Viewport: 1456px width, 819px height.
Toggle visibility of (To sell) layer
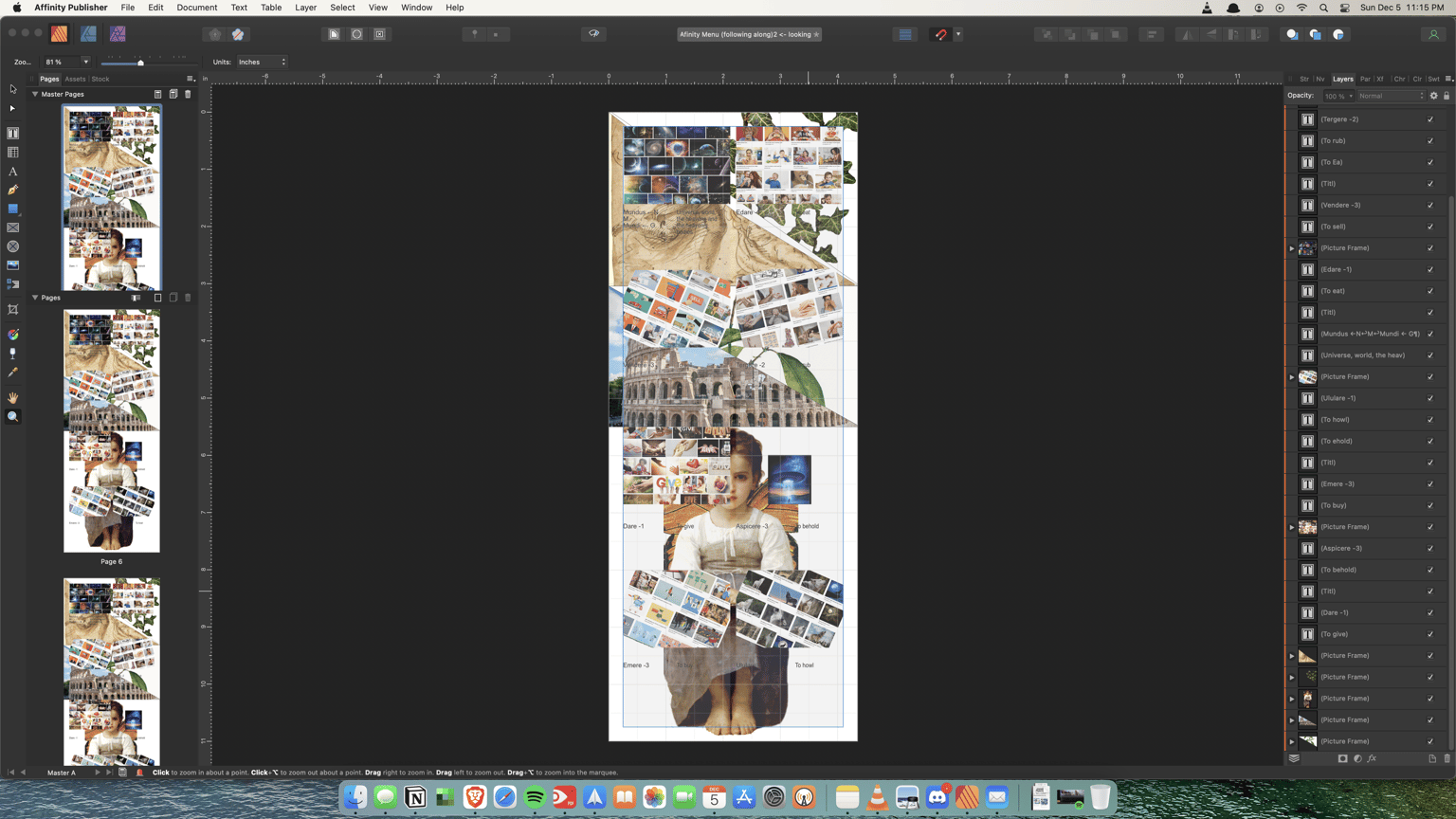(x=1430, y=227)
